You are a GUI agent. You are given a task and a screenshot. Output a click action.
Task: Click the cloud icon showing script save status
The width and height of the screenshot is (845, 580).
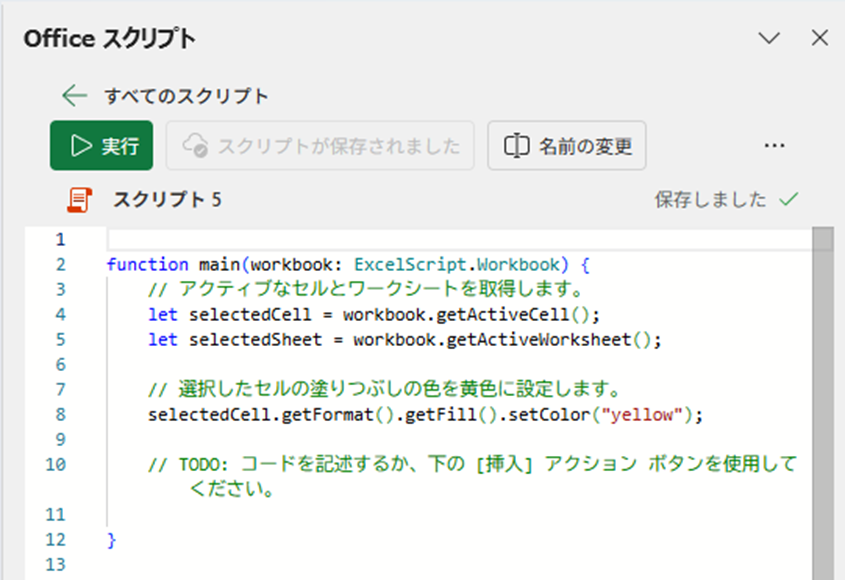point(196,146)
